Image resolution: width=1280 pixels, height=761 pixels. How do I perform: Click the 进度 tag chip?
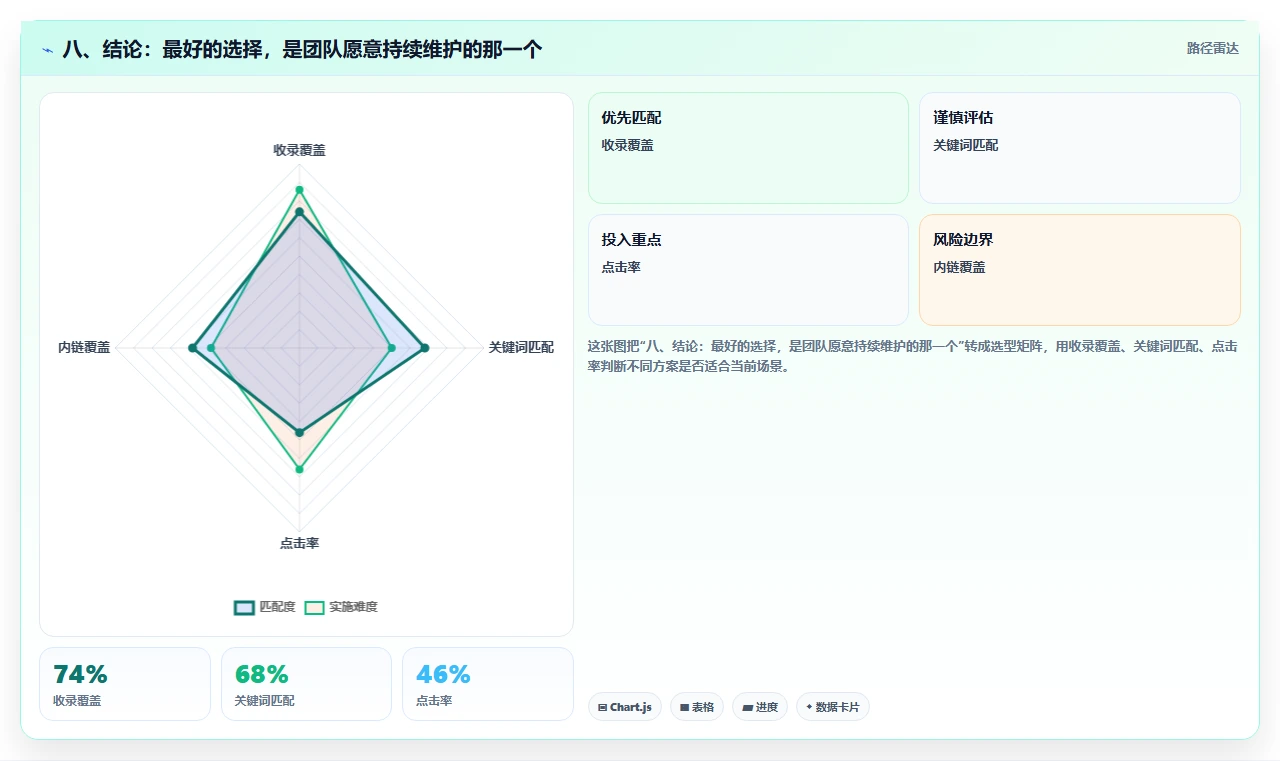pyautogui.click(x=760, y=707)
